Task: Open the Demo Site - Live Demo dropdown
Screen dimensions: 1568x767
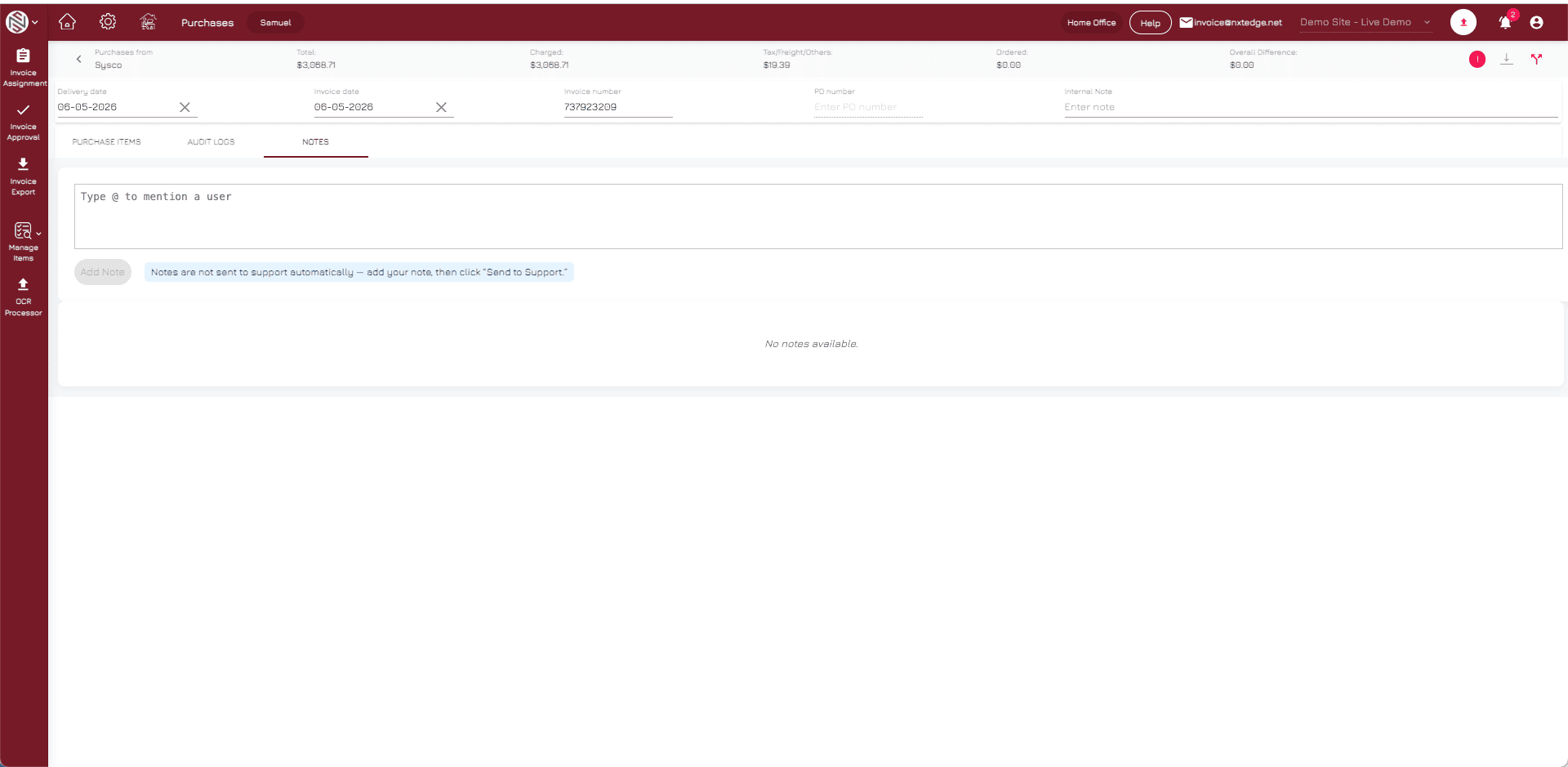Action: pyautogui.click(x=1365, y=22)
